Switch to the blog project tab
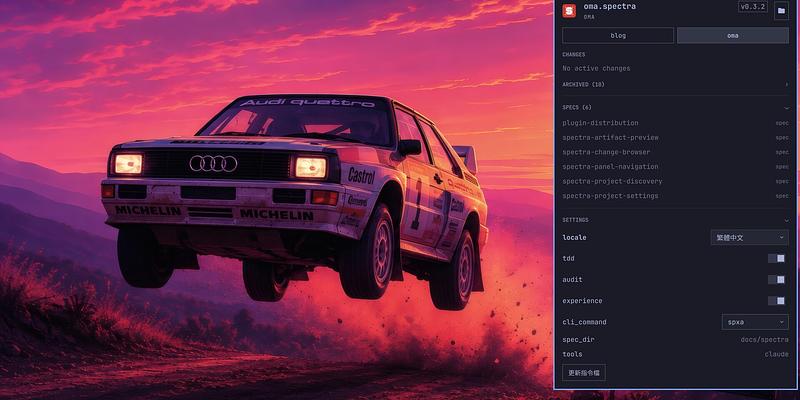This screenshot has height=400, width=800. pos(618,35)
